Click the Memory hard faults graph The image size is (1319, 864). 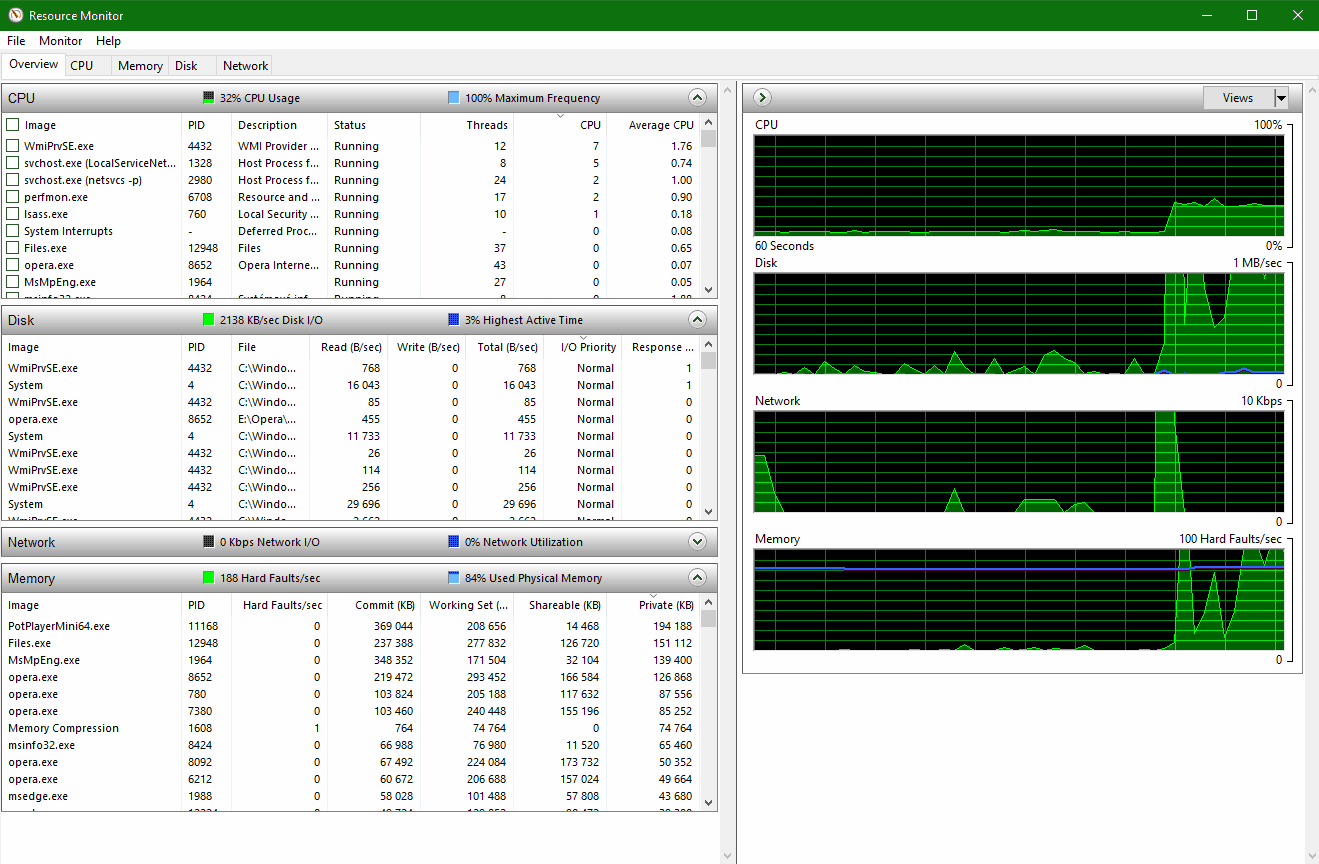1019,599
